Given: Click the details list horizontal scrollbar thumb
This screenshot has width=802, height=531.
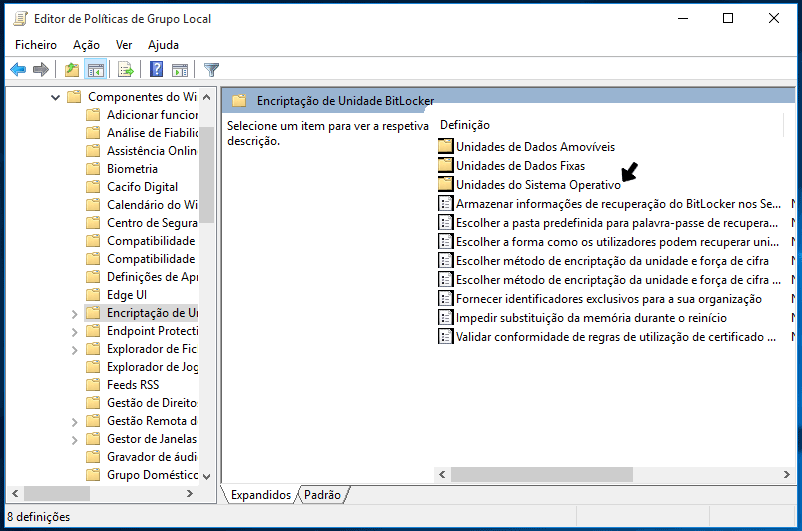Looking at the screenshot, I should (x=542, y=474).
